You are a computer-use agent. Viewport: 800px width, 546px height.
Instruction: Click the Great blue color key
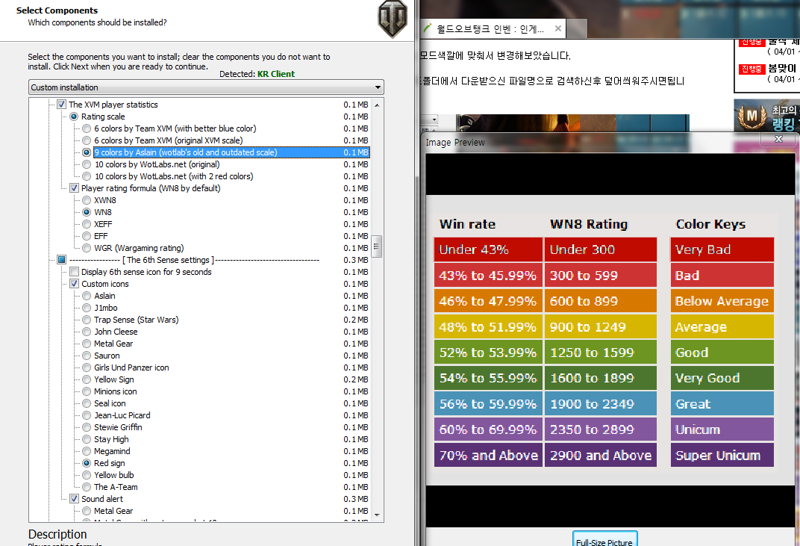pyautogui.click(x=722, y=404)
